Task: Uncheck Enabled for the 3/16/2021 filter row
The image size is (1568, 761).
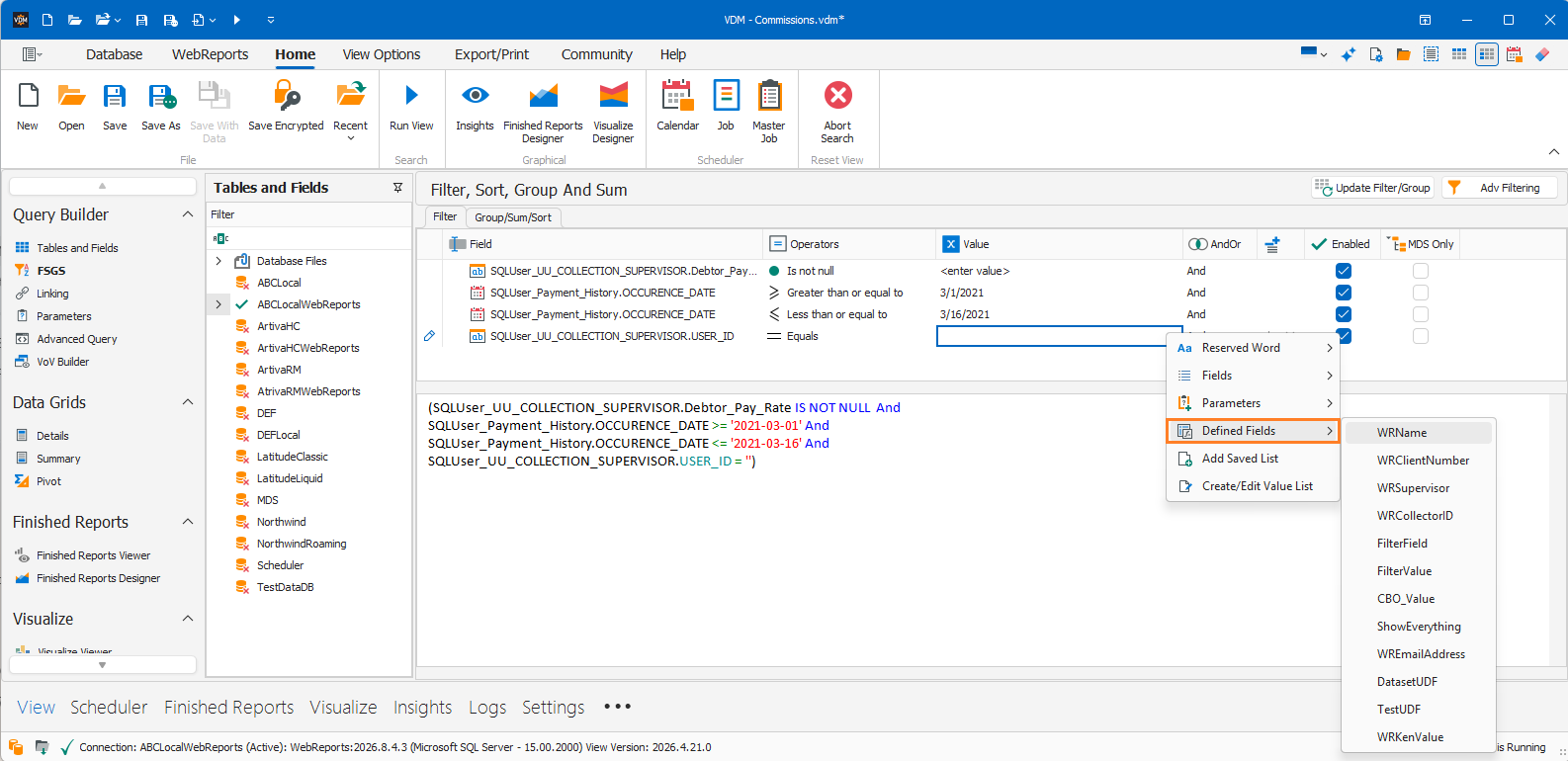Action: tap(1343, 314)
